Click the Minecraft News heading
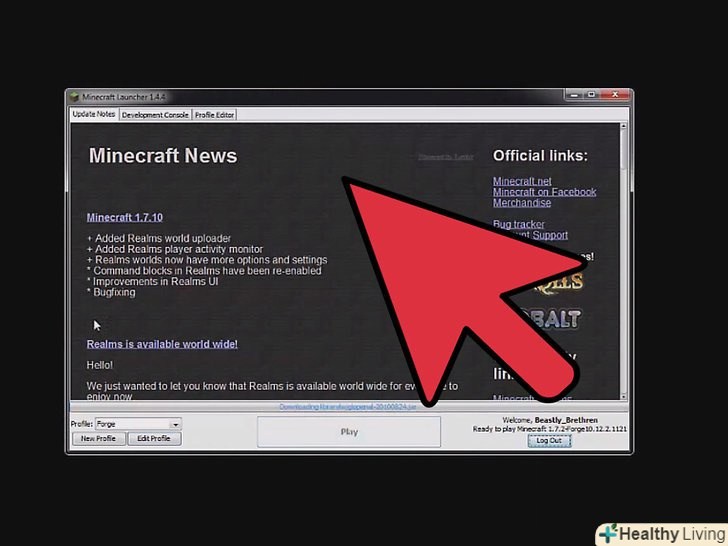This screenshot has height=546, width=728. 163,156
